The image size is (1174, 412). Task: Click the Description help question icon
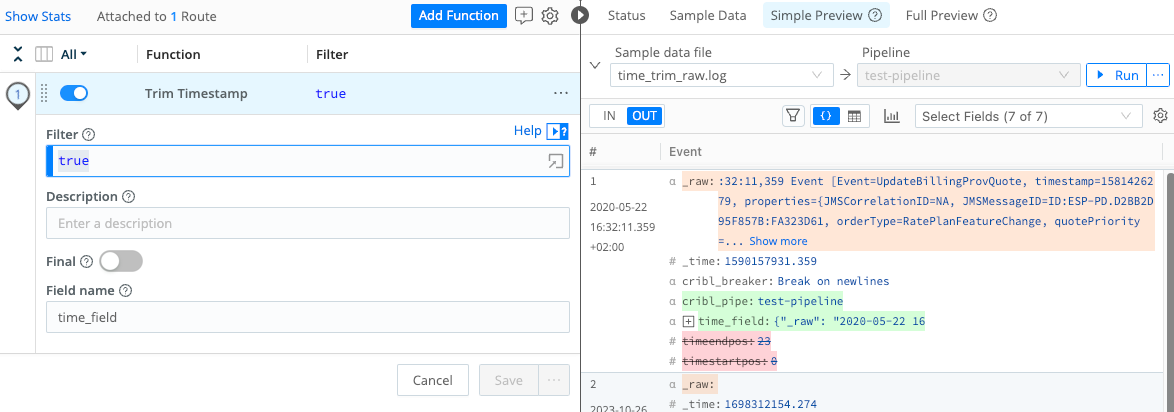coord(128,197)
